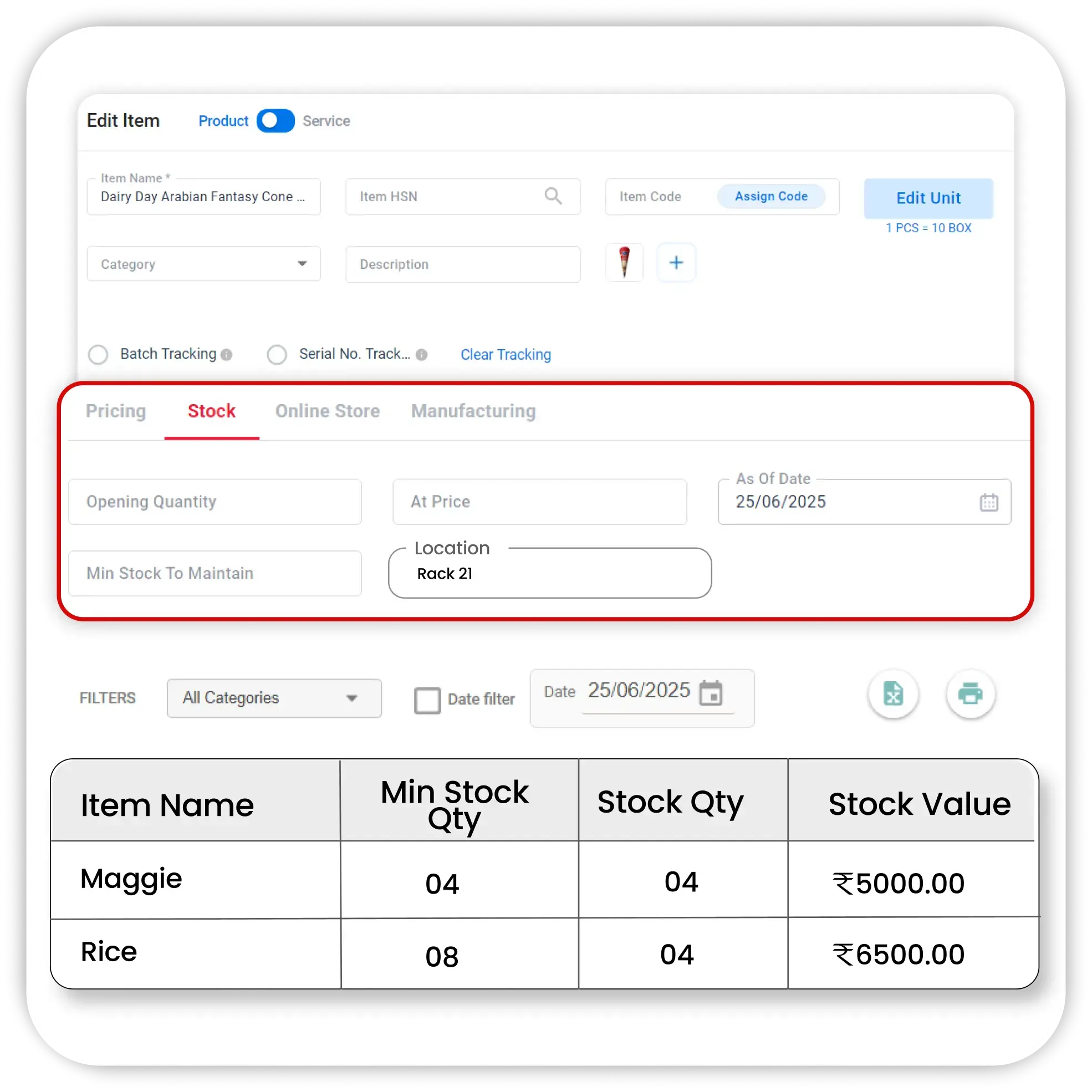Screen dimensions: 1092x1092
Task: Click the ice cream cone product thumbnail
Action: (x=624, y=262)
